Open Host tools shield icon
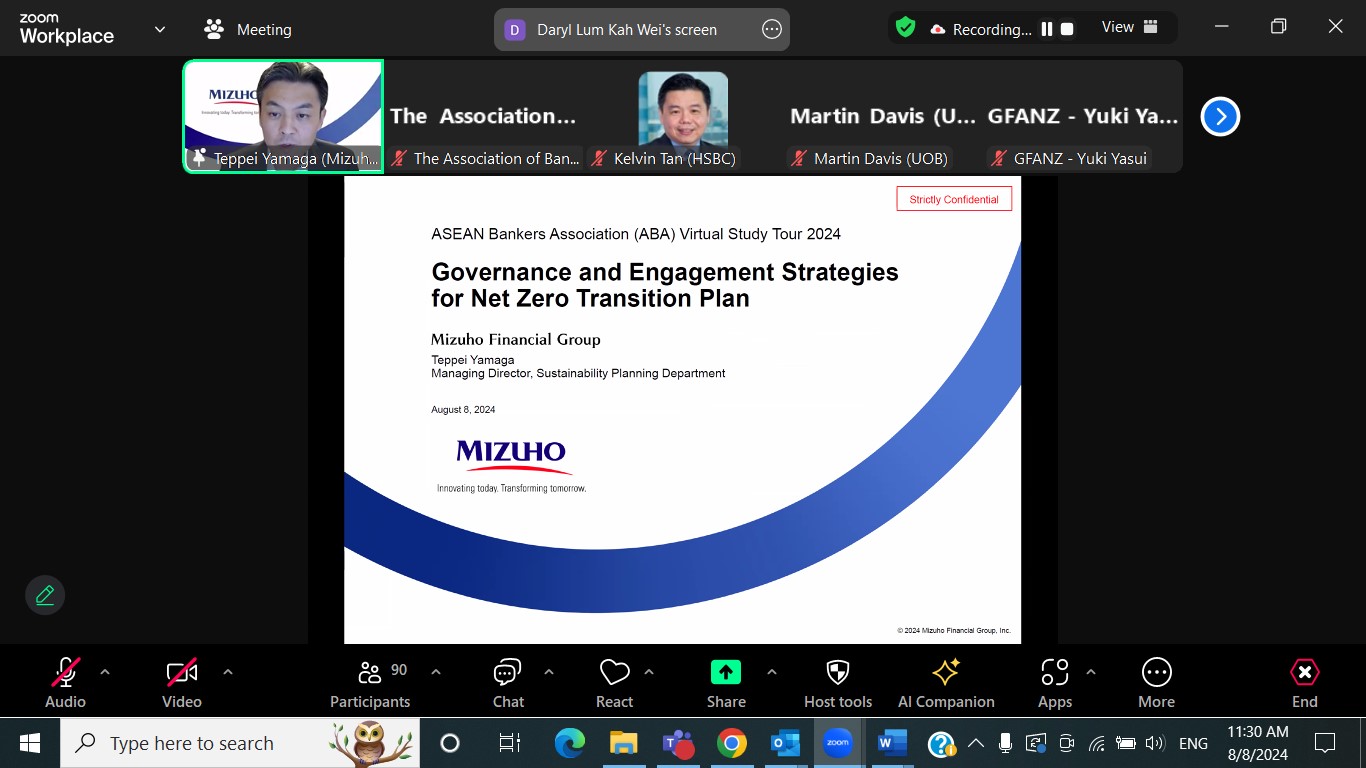This screenshot has height=768, width=1366. pos(838,682)
